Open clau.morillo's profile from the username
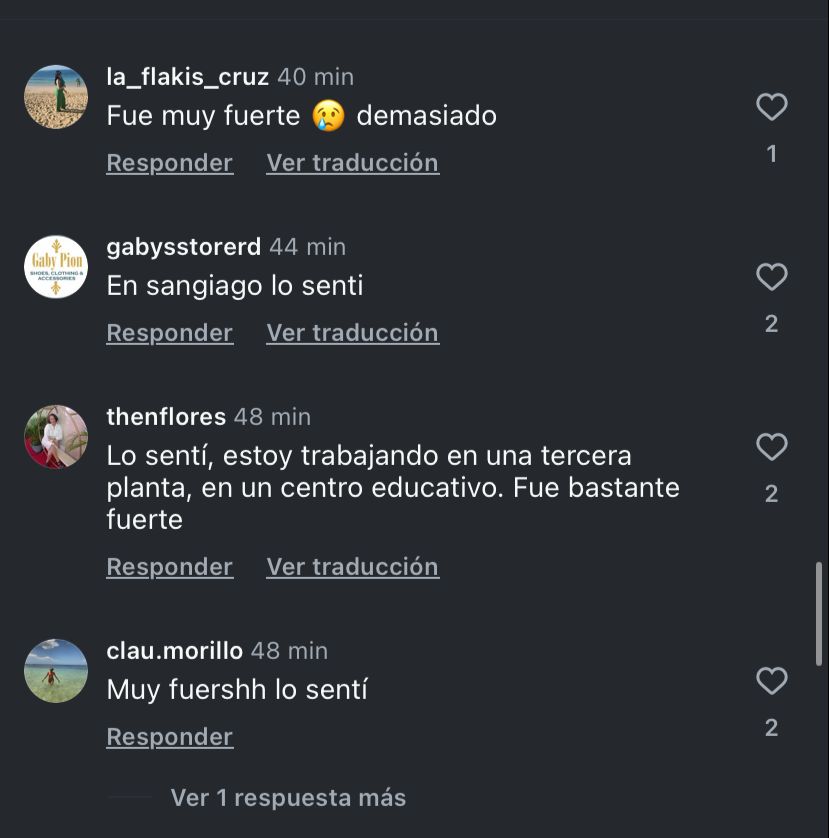 [174, 651]
